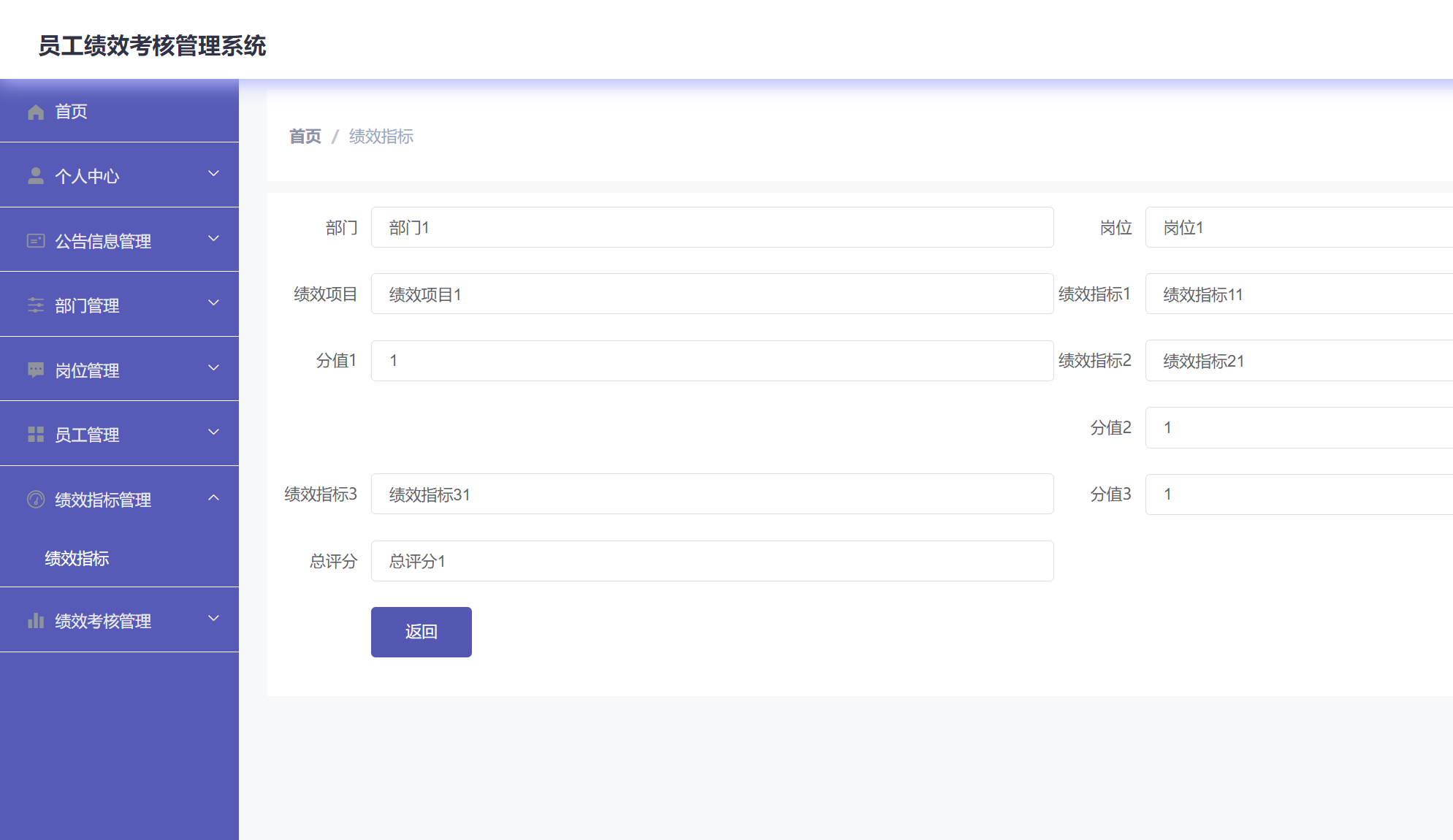Click the 返回 button
Image resolution: width=1453 pixels, height=840 pixels.
(421, 632)
